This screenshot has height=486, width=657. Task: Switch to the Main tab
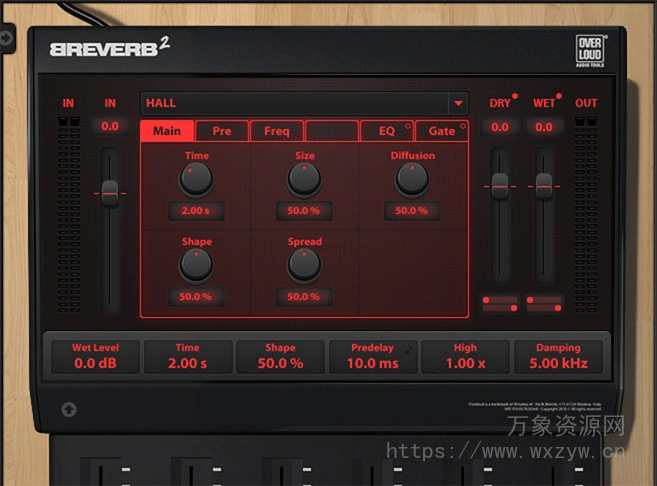(167, 131)
